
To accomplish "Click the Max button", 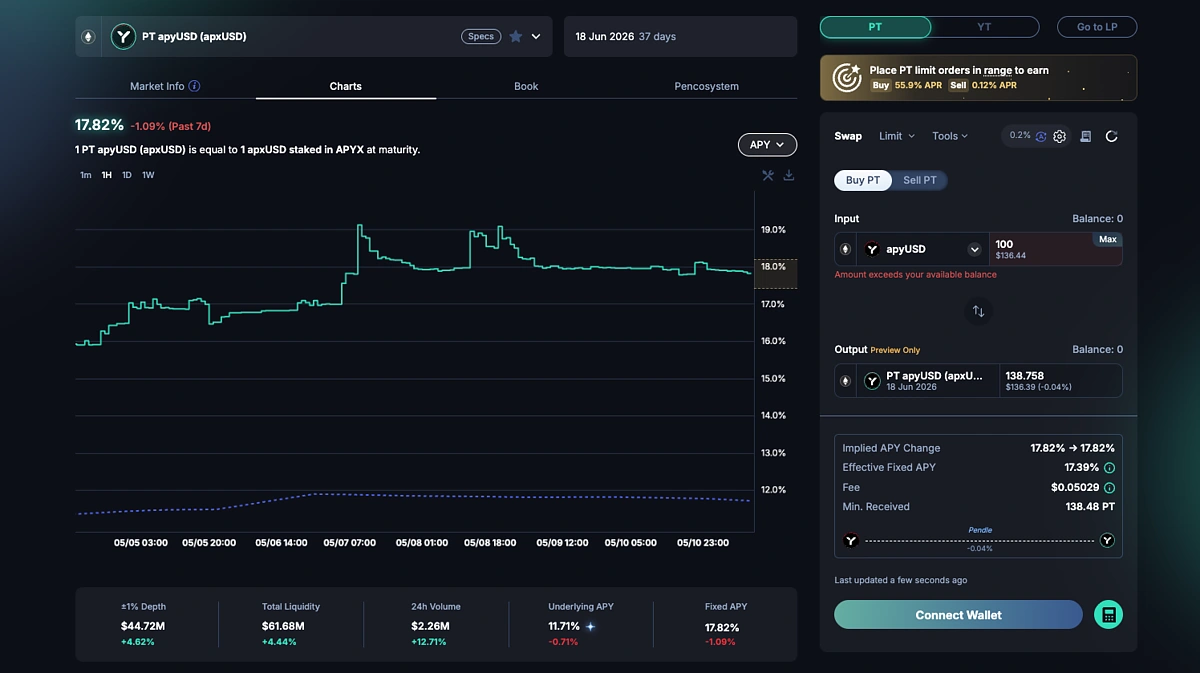I will [1108, 240].
